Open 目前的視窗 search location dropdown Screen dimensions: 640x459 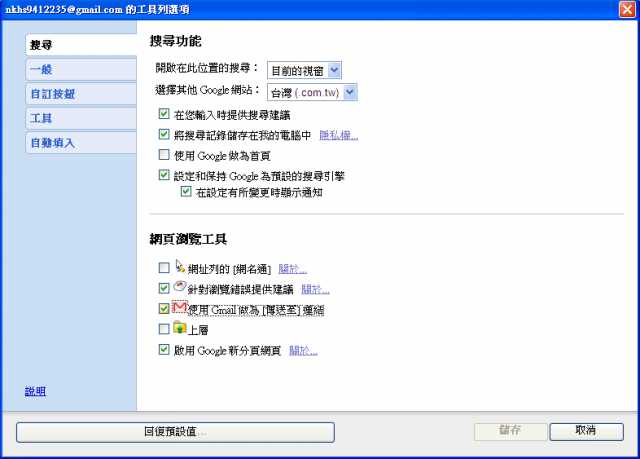tap(304, 70)
